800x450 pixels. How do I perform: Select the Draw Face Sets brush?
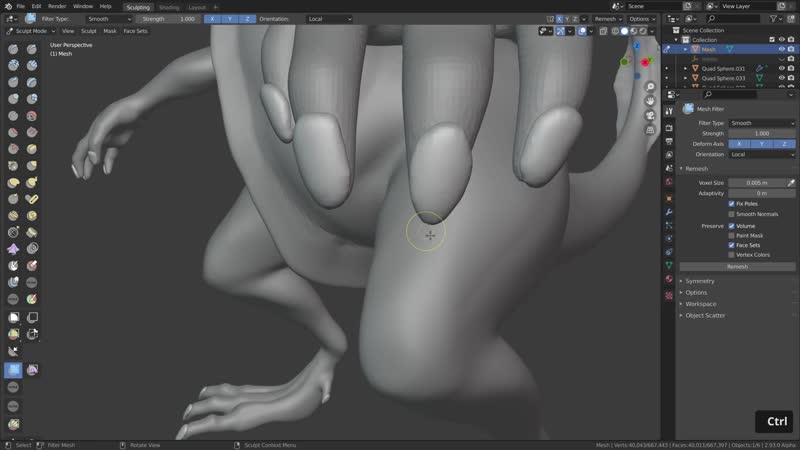(32, 299)
